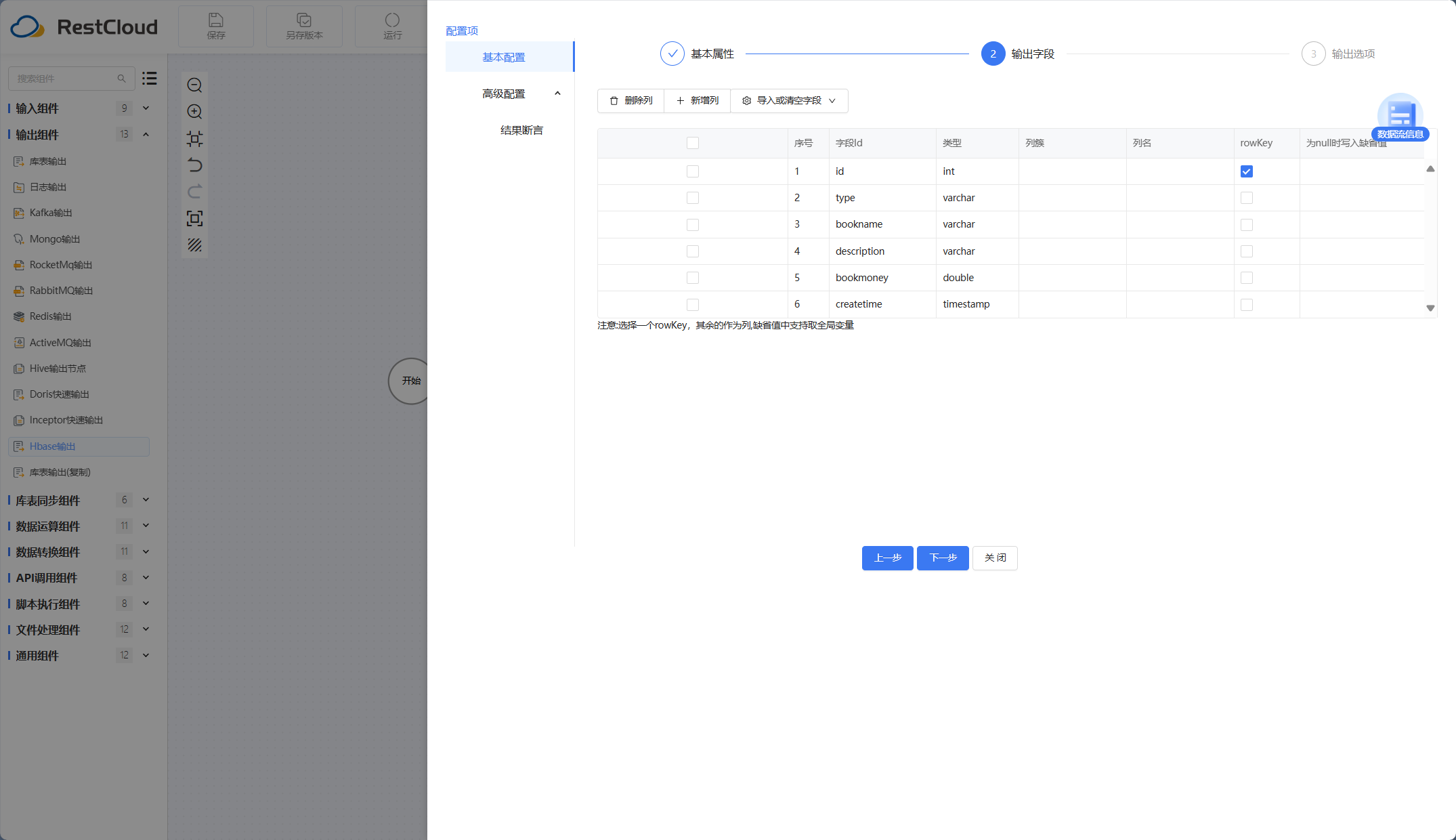
Task: Click the Save-as-version (另存版本) icon
Action: pyautogui.click(x=304, y=20)
